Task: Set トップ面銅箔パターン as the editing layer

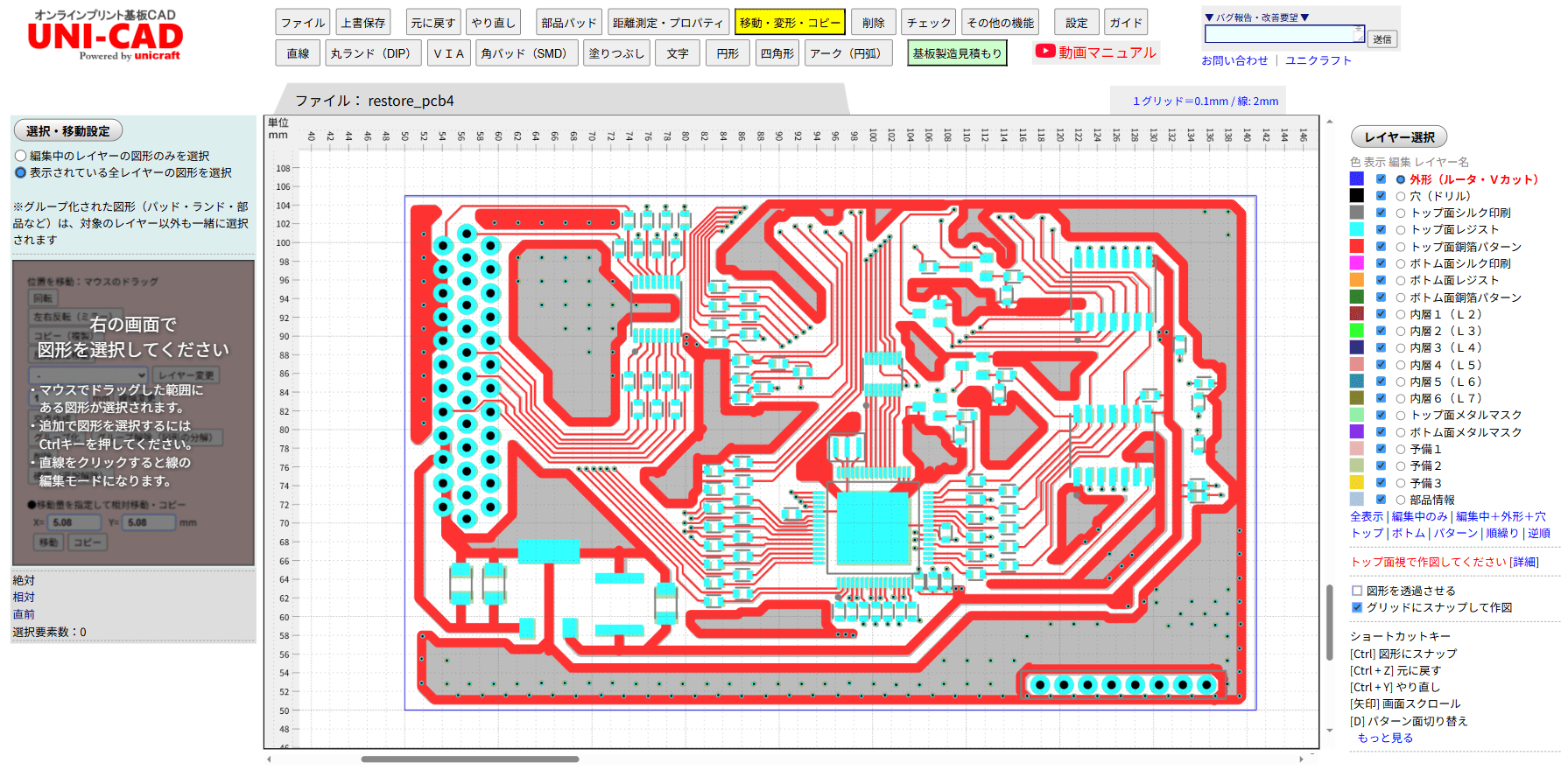Action: (x=1401, y=247)
